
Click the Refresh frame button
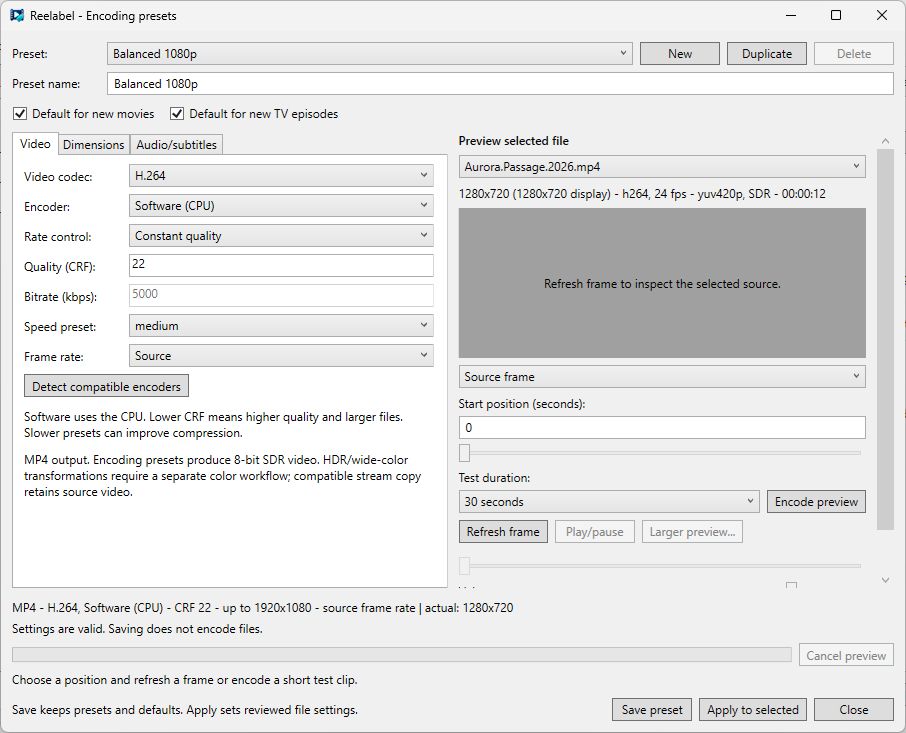(x=503, y=531)
